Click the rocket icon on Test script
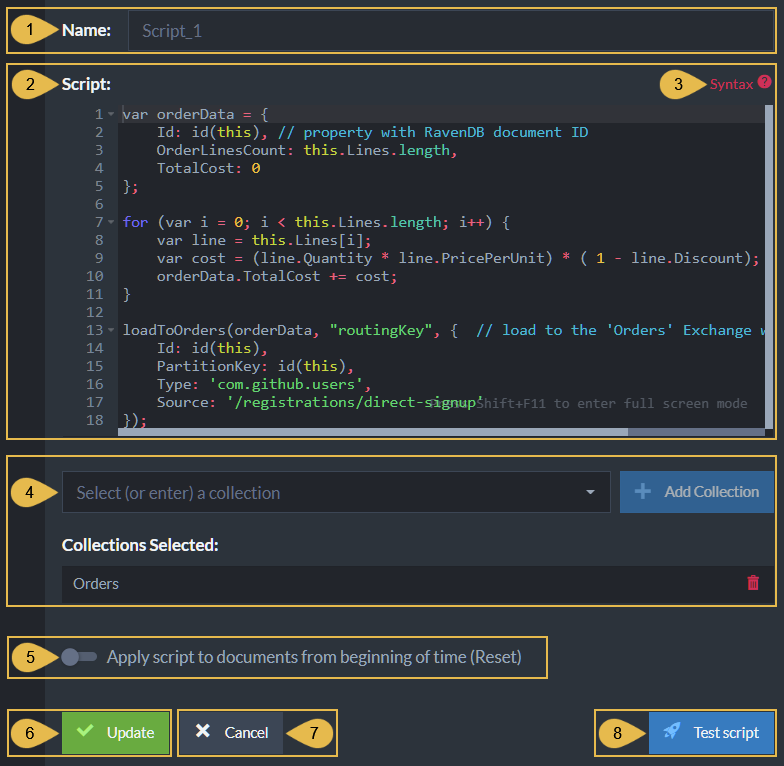The image size is (784, 766). tap(672, 731)
